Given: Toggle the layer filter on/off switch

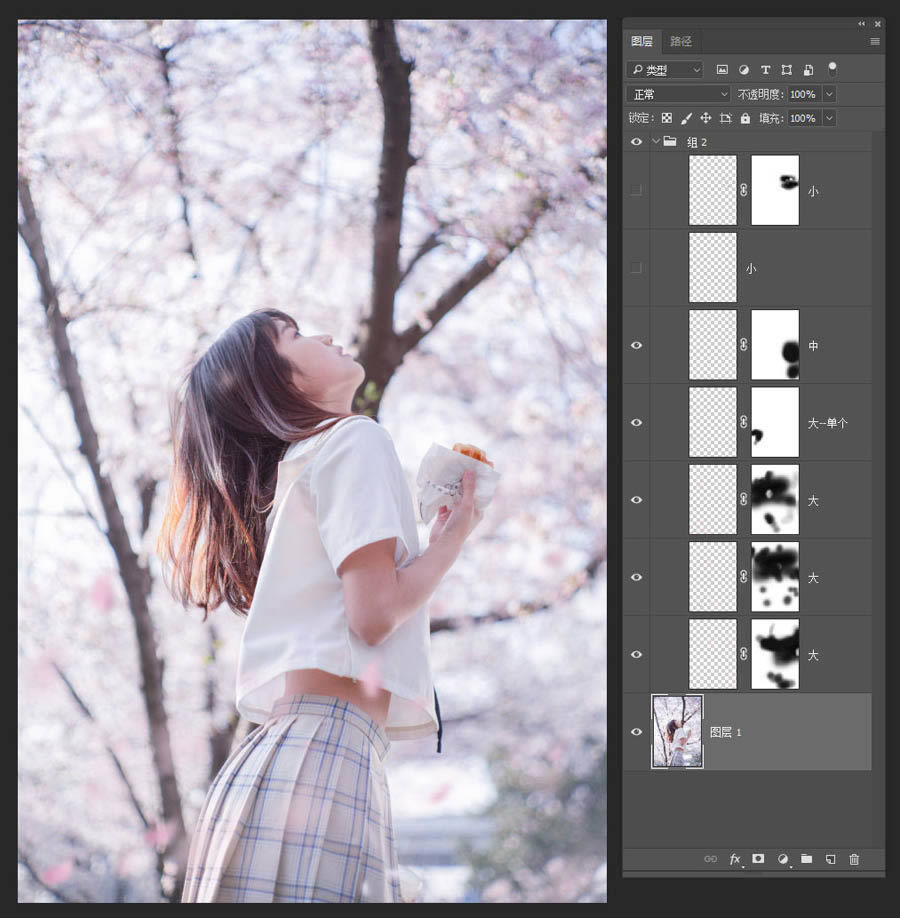Looking at the screenshot, I should click(x=832, y=69).
